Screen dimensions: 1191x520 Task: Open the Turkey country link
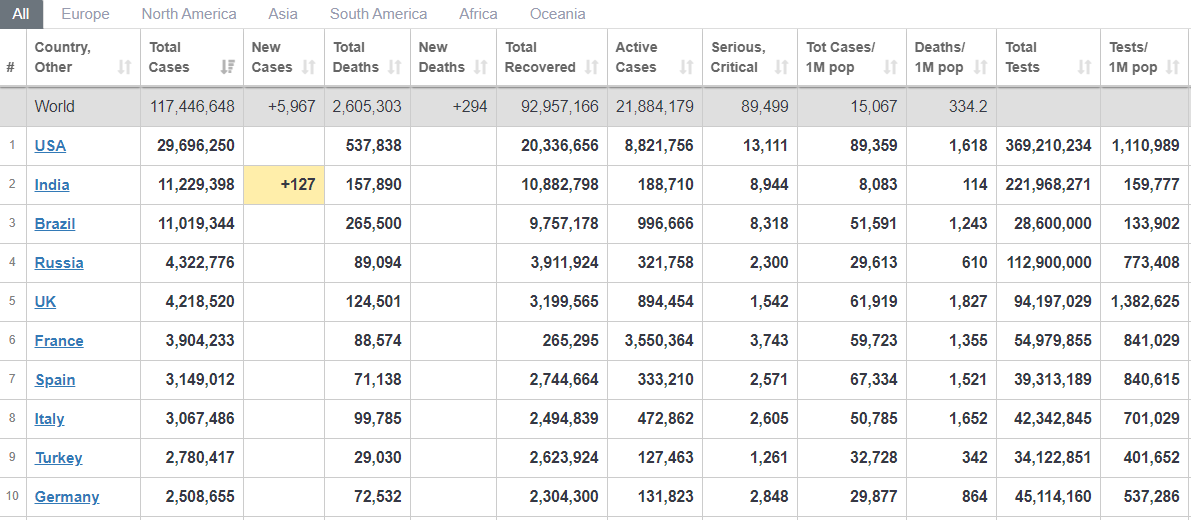pos(58,458)
